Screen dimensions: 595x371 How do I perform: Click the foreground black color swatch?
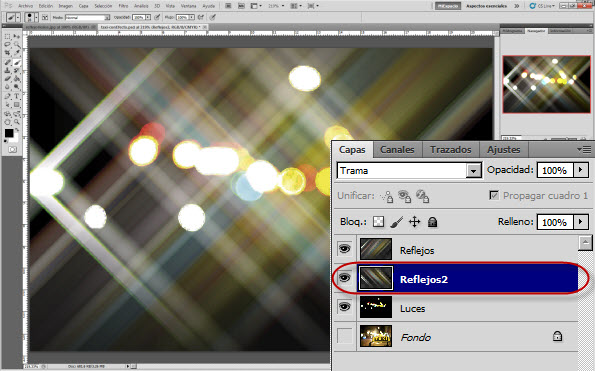[9, 133]
